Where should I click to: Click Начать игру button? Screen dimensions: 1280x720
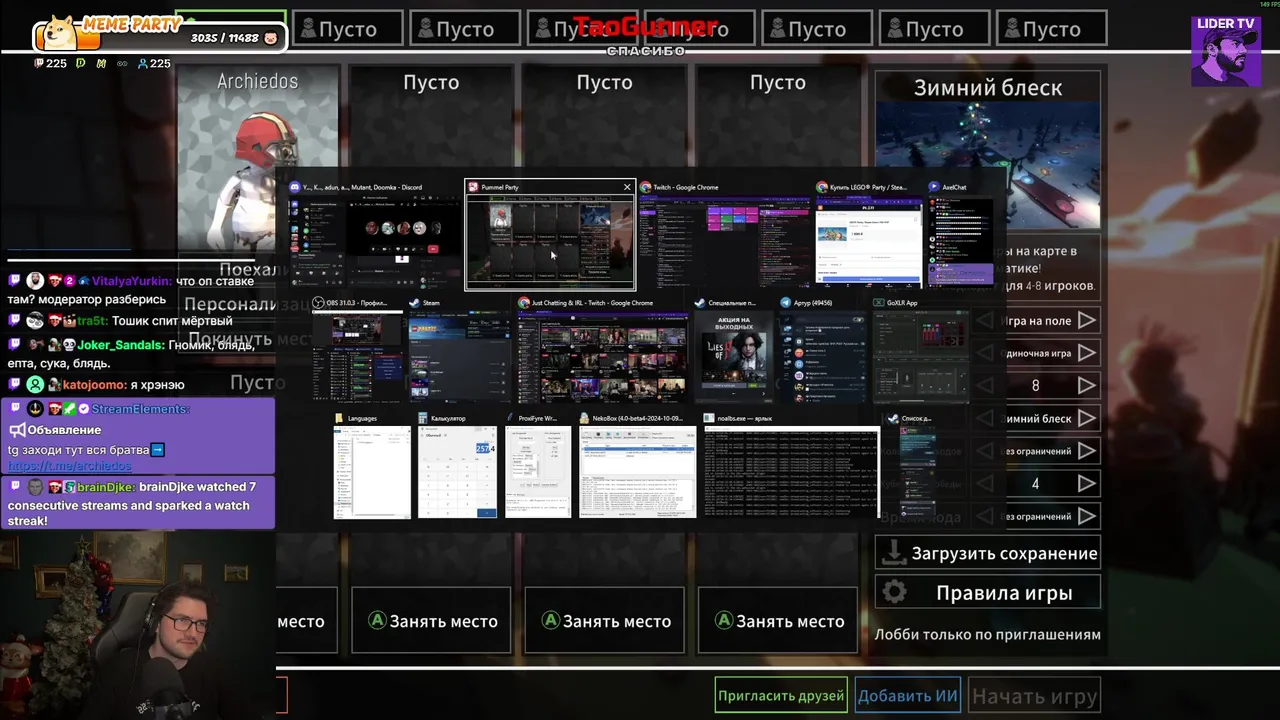tap(1034, 695)
